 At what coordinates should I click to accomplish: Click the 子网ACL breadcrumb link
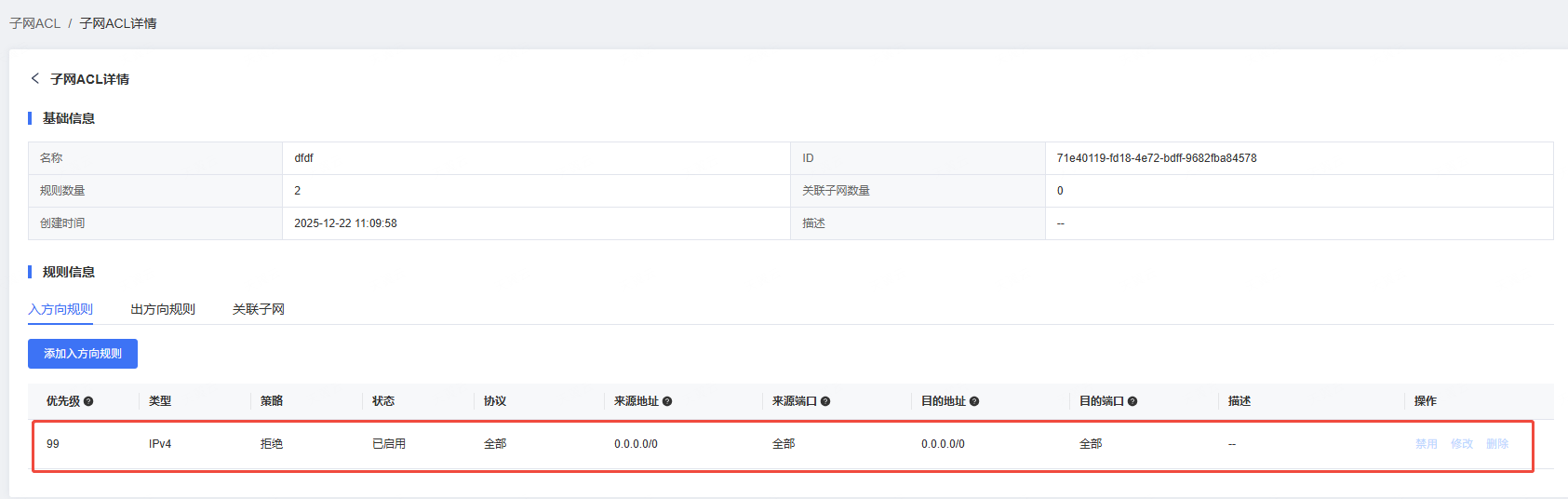34,23
